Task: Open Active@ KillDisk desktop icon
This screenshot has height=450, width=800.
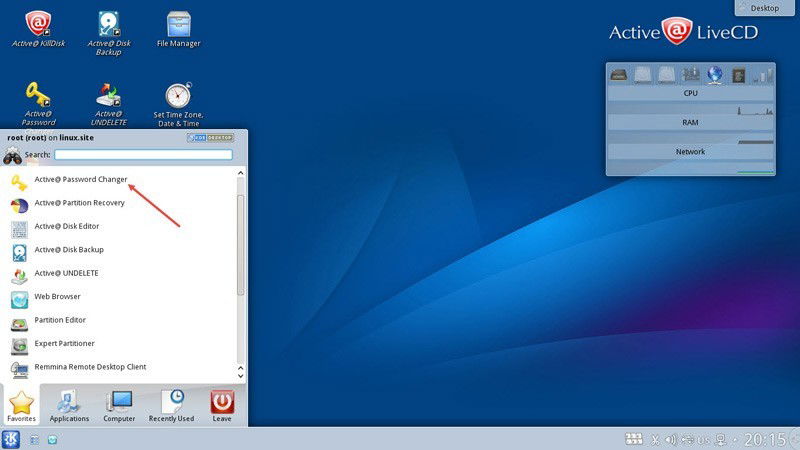Action: (38, 29)
